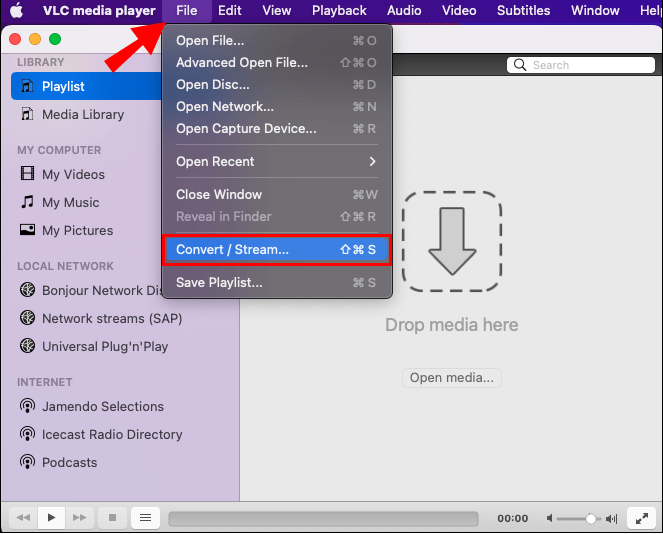Screen dimensions: 663x534
Task: Select Open Network... menu entry
Action: [x=277, y=107]
